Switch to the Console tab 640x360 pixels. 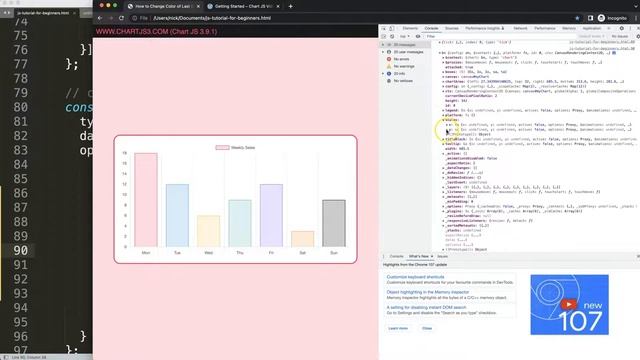431,28
